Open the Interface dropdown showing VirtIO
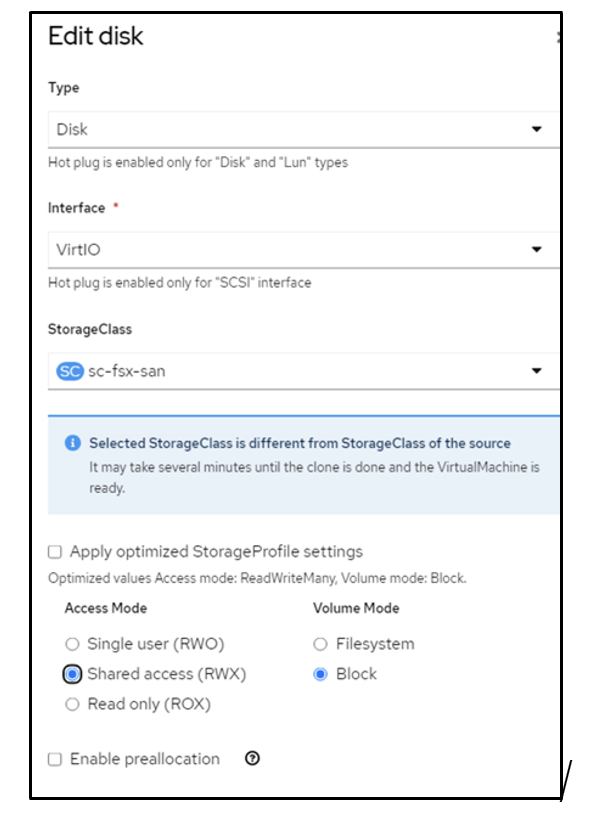 [x=303, y=249]
